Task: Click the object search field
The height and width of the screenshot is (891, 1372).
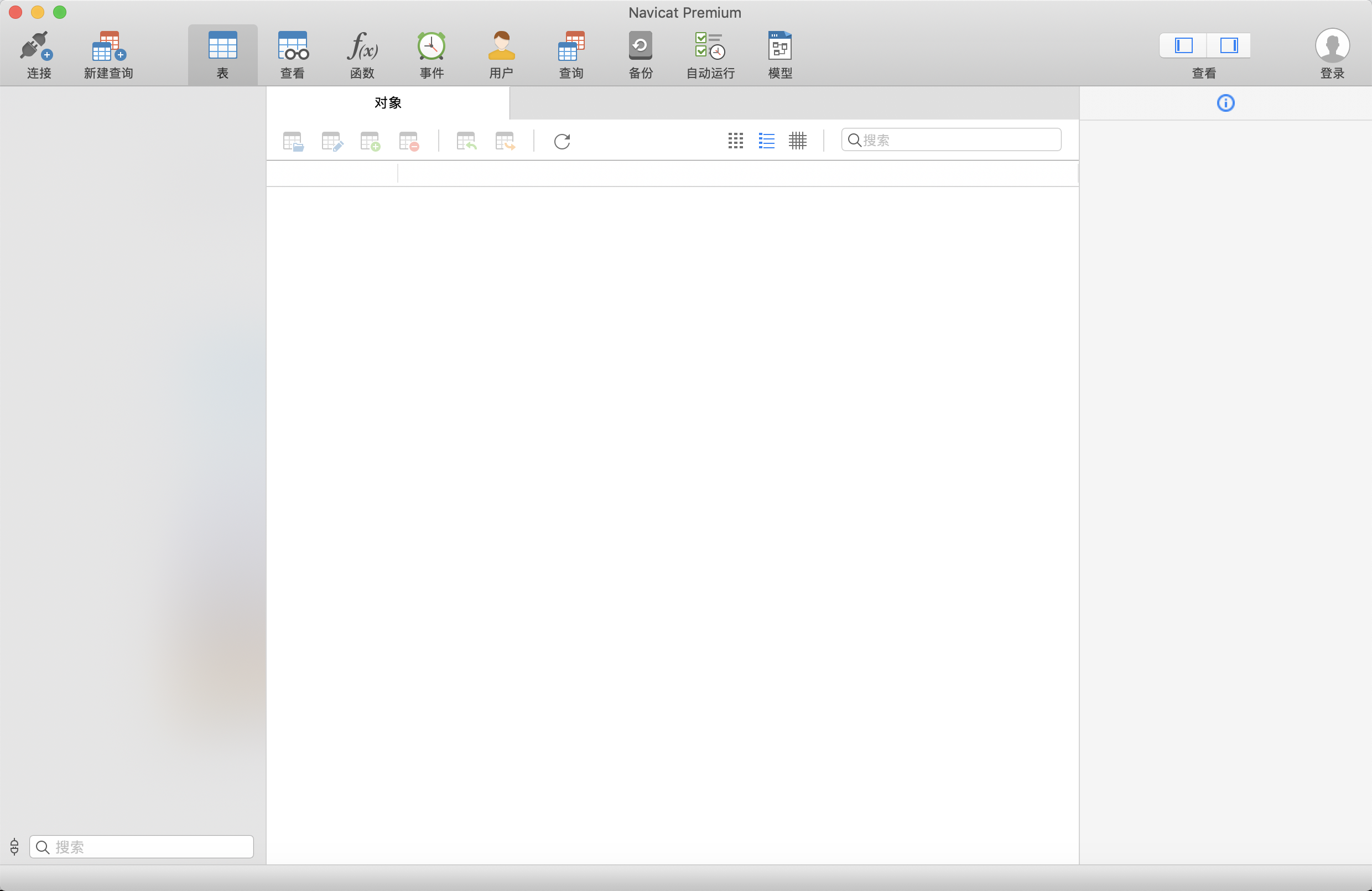Action: [957, 140]
